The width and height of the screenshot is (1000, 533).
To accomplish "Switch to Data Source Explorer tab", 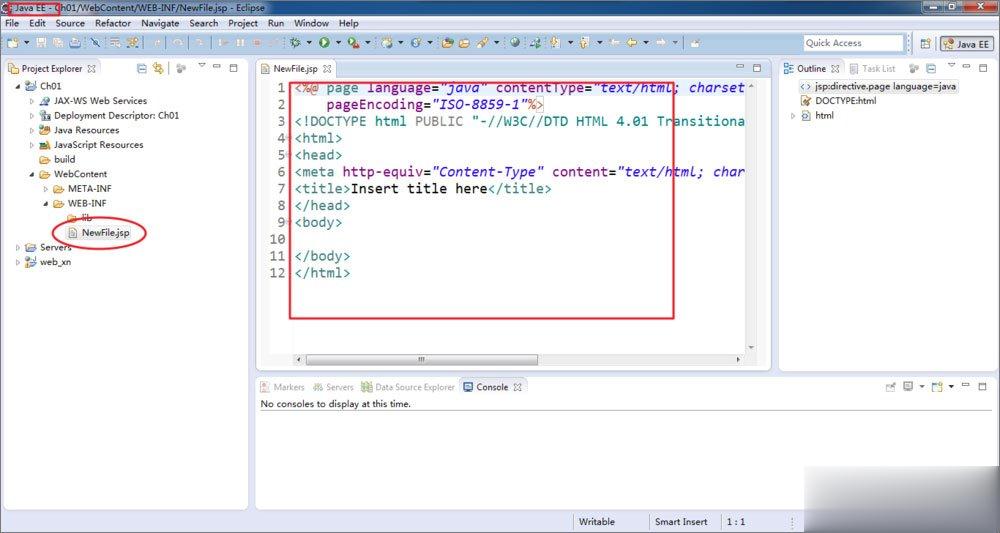I will [x=408, y=387].
